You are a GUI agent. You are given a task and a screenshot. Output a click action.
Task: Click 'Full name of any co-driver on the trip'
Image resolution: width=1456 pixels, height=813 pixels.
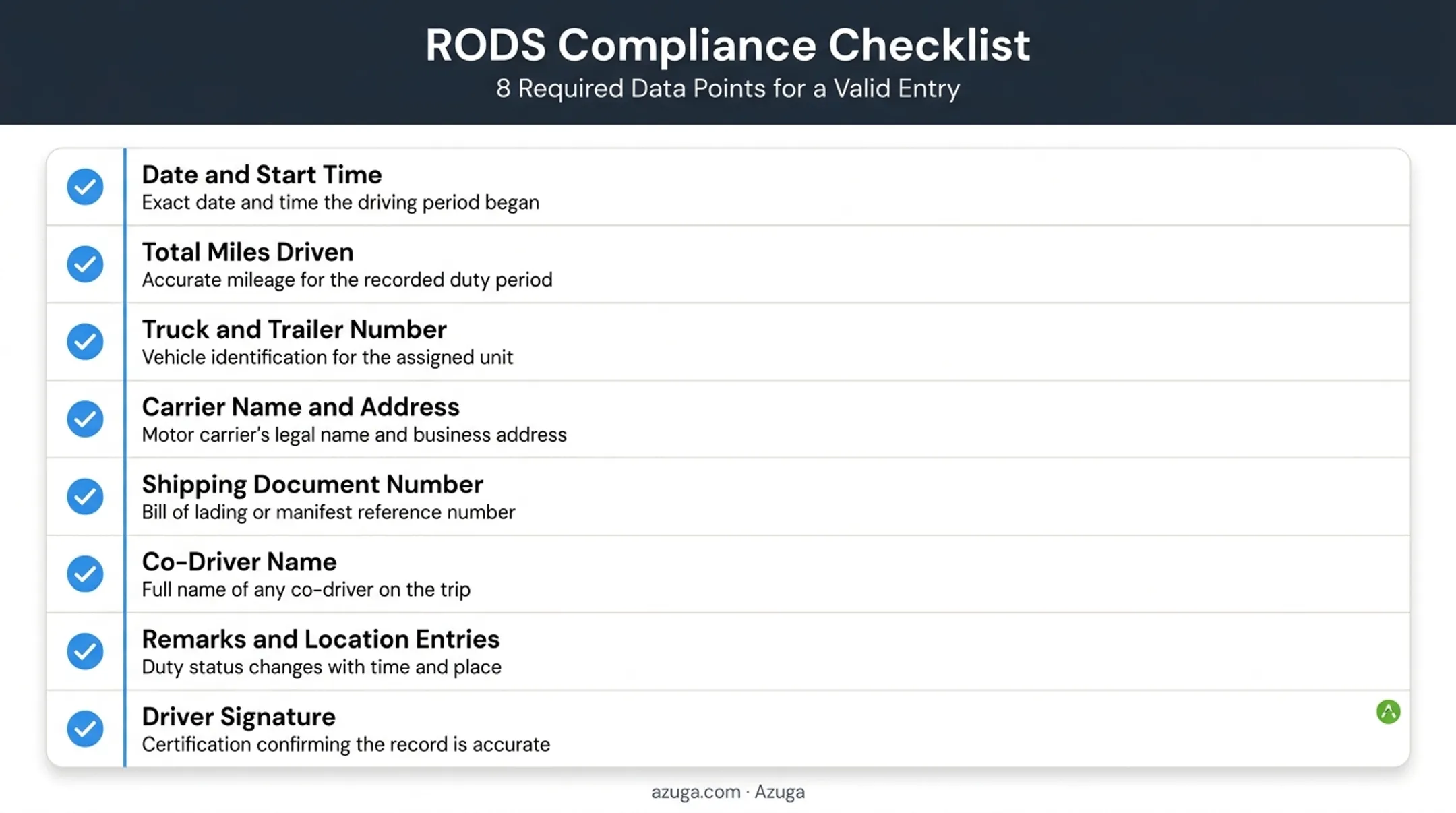click(306, 590)
